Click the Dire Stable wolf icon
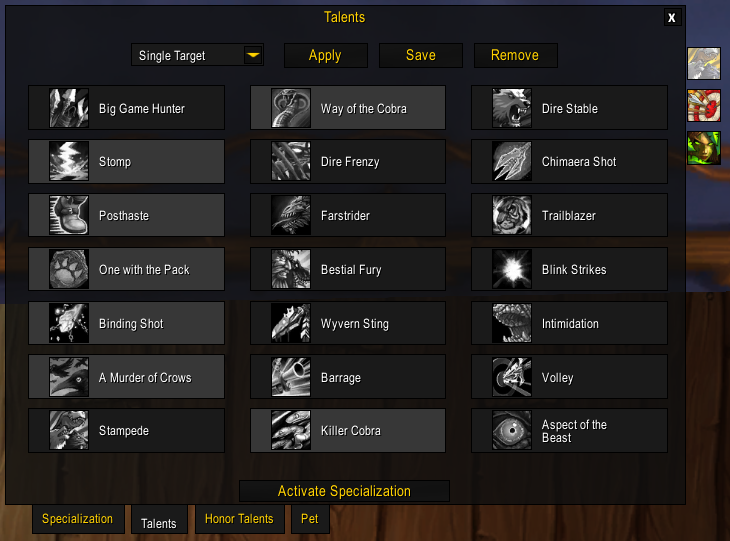This screenshot has height=541, width=730. point(512,108)
